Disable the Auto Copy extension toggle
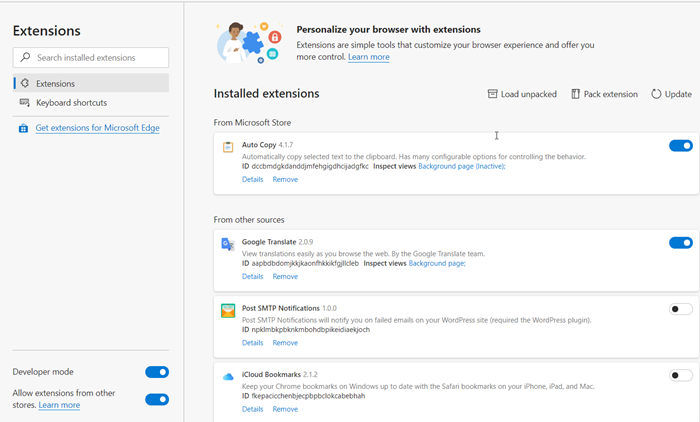 pyautogui.click(x=680, y=146)
